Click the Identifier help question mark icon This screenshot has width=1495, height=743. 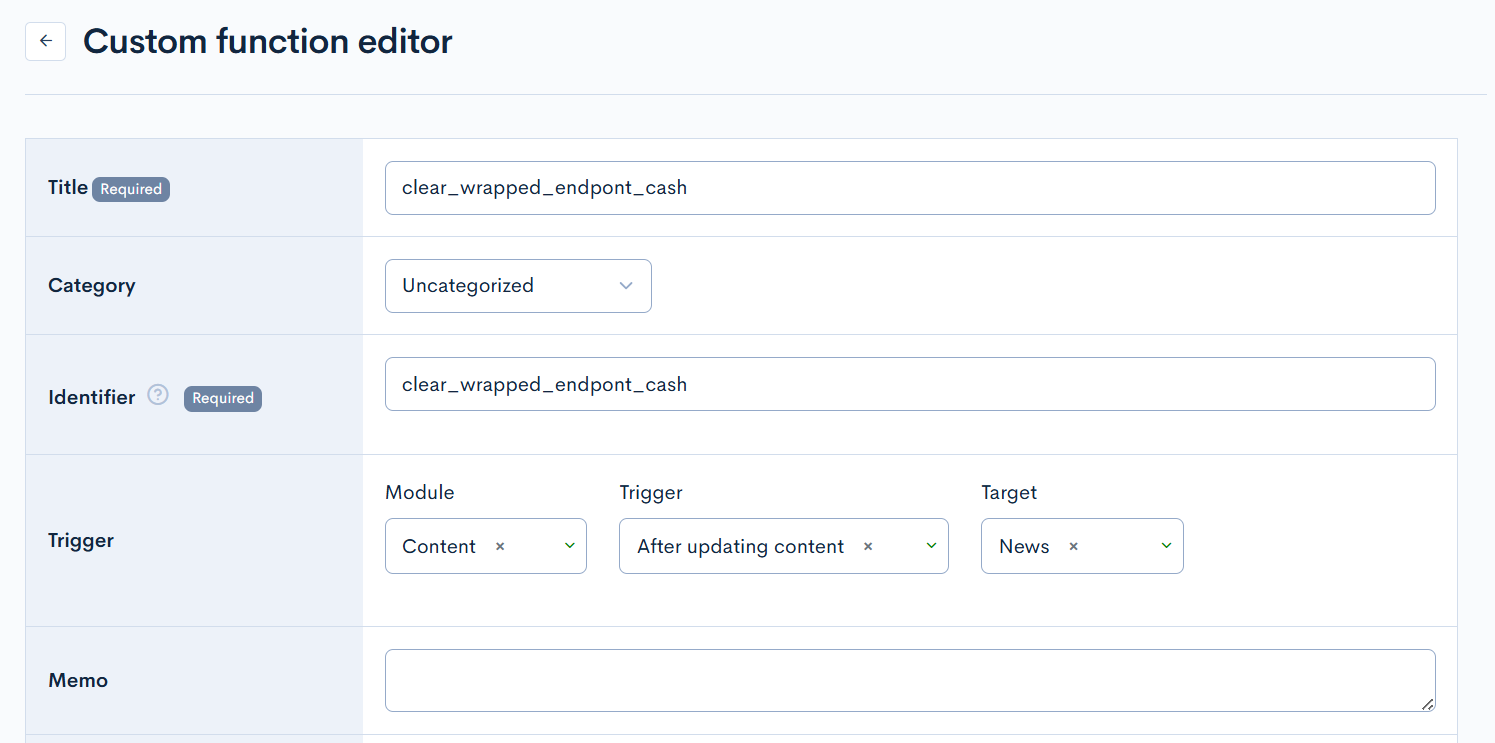[158, 395]
